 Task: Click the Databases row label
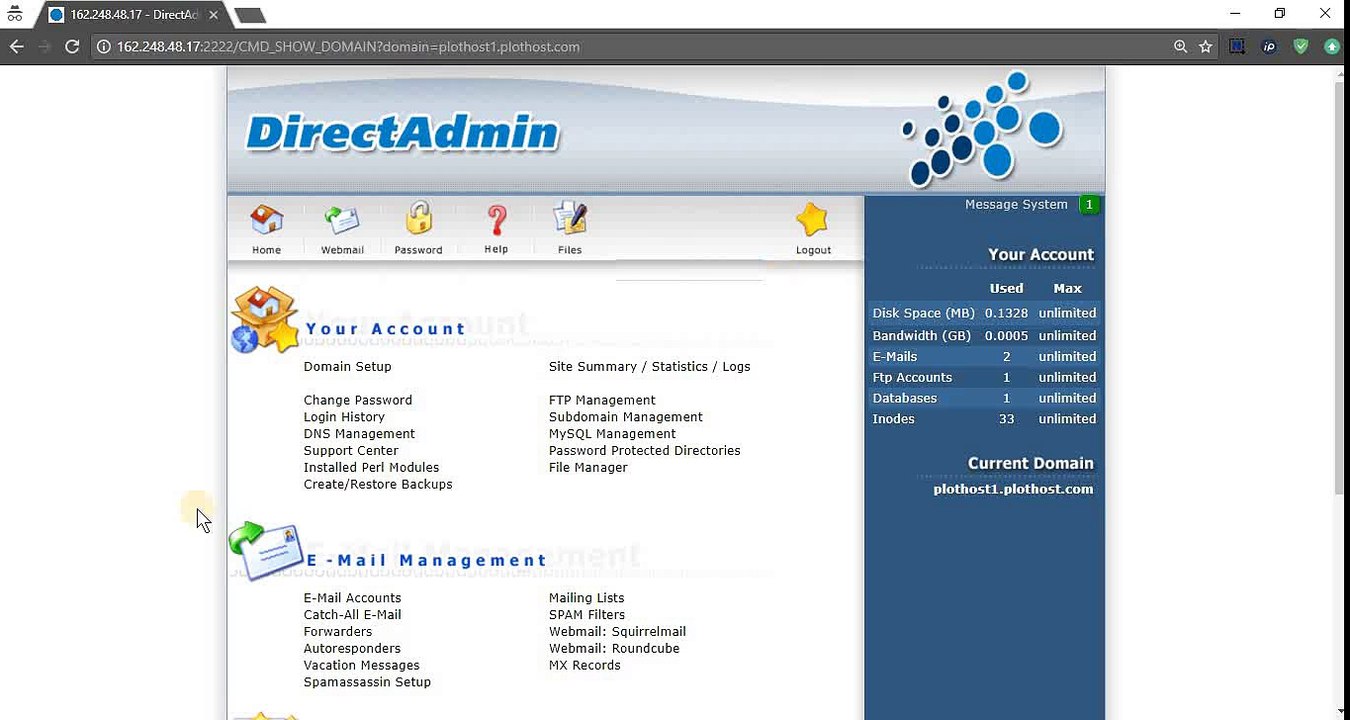click(905, 399)
